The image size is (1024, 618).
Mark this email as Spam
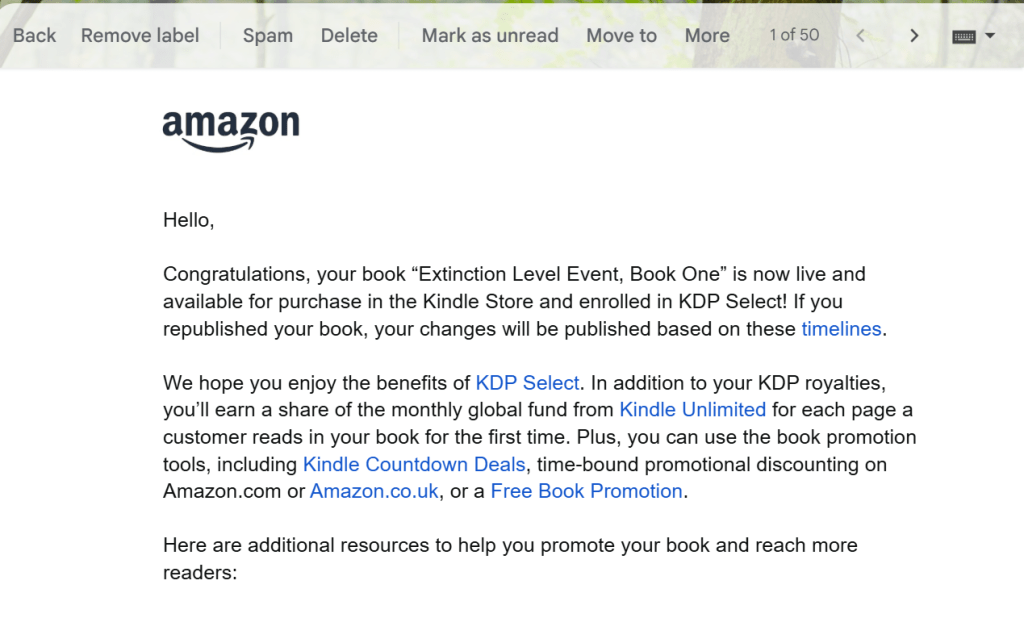pyautogui.click(x=268, y=36)
